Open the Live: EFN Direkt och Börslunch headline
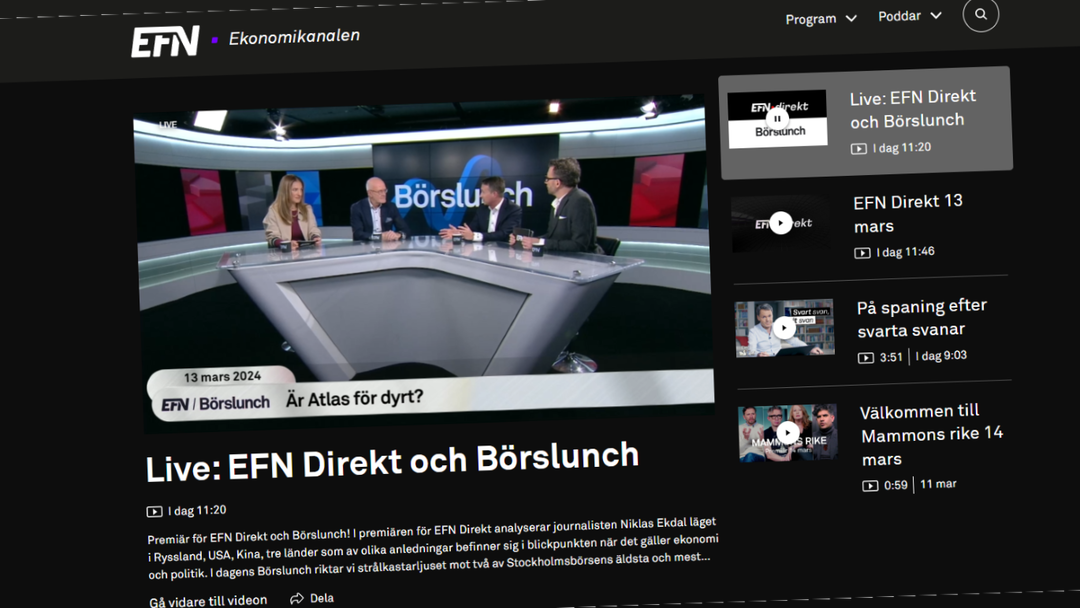Viewport: 1080px width, 608px height. tap(393, 461)
